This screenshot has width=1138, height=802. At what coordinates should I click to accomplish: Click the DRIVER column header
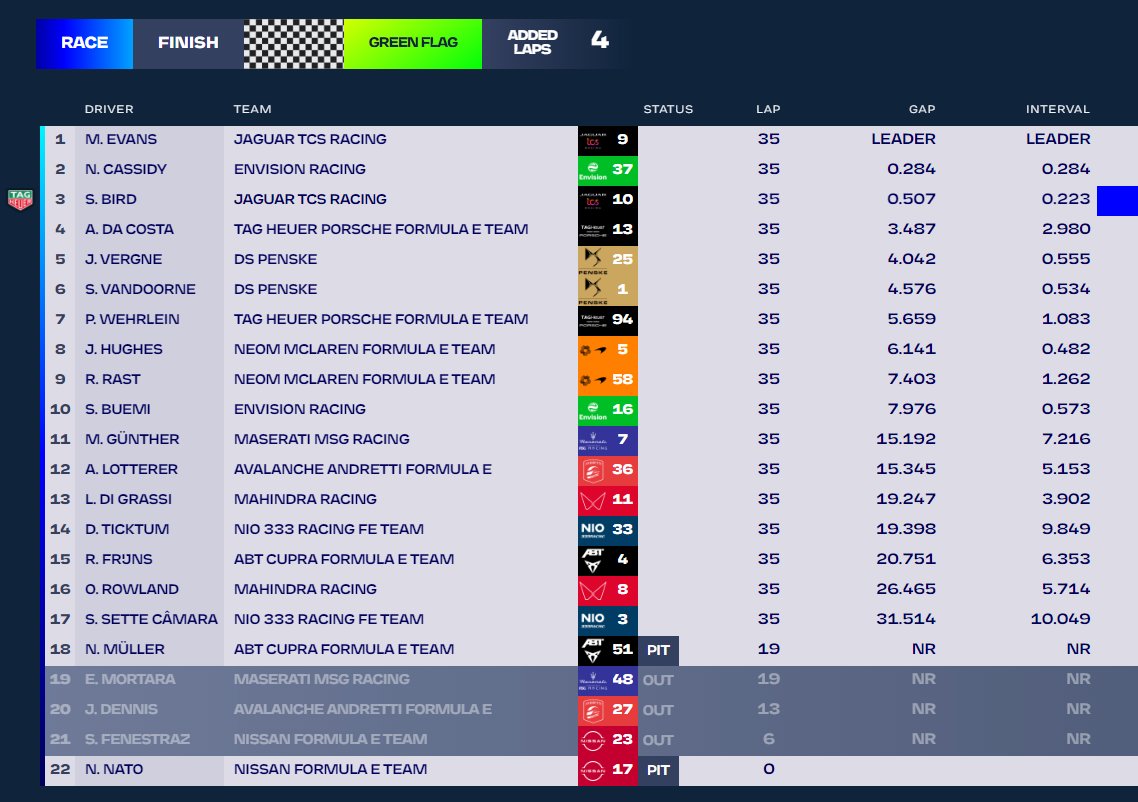pos(109,109)
